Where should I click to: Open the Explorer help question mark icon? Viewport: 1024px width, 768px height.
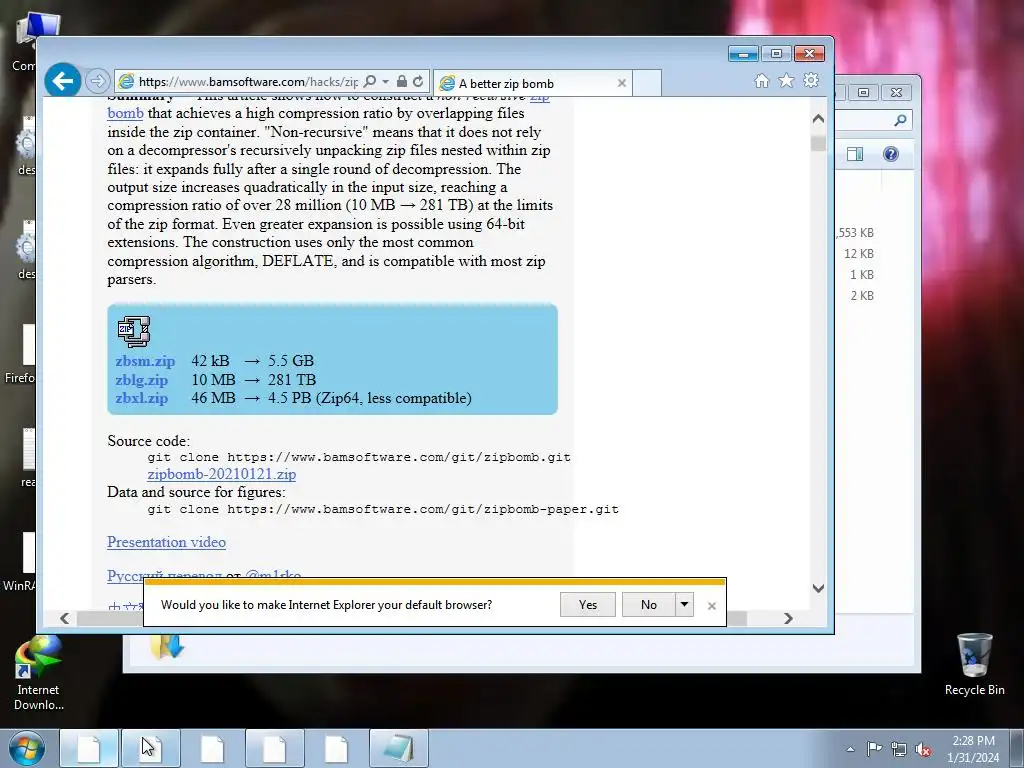click(x=891, y=154)
